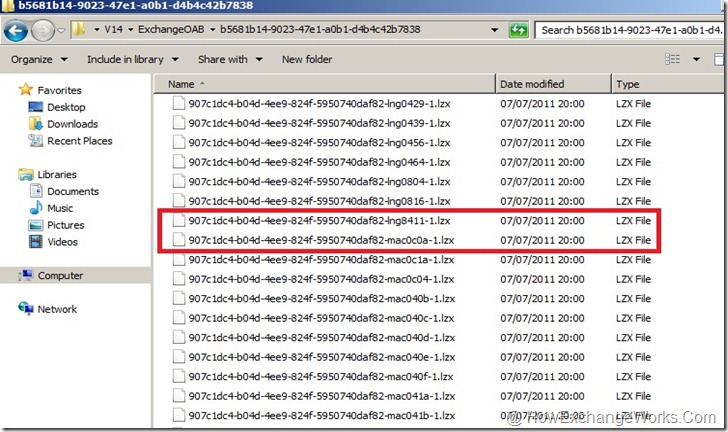This screenshot has height=432, width=728.
Task: Click the Change your view icon
Action: pos(672,59)
